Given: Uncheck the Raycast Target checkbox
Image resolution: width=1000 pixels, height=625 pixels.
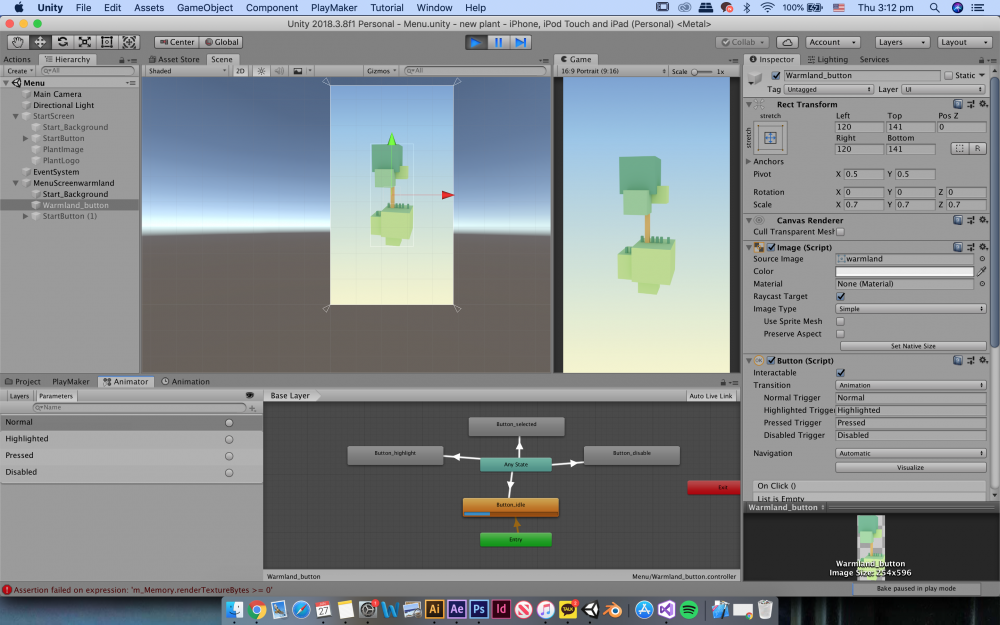Looking at the screenshot, I should [x=840, y=296].
